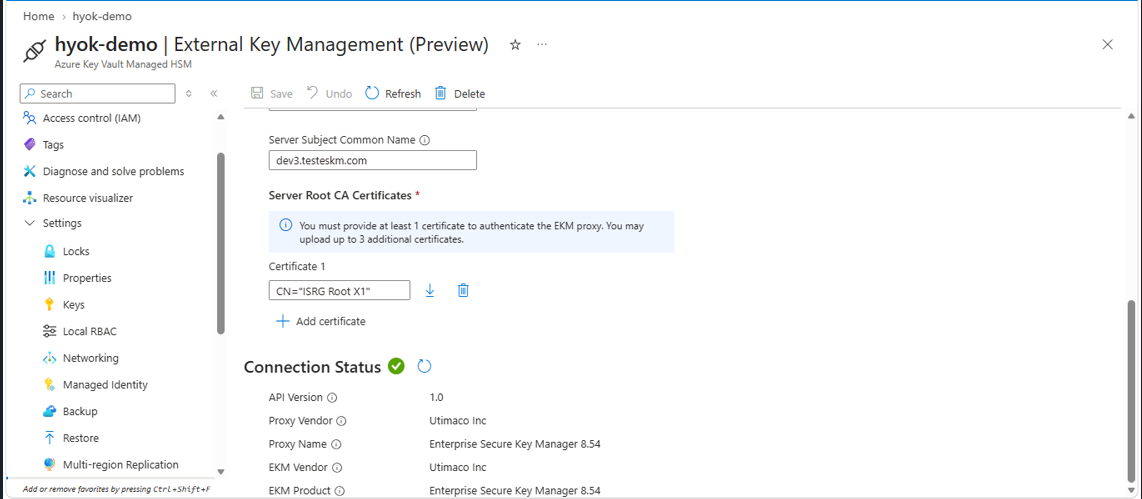Click the info icon next to Proxy Vendor
The image size is (1142, 499).
click(341, 421)
